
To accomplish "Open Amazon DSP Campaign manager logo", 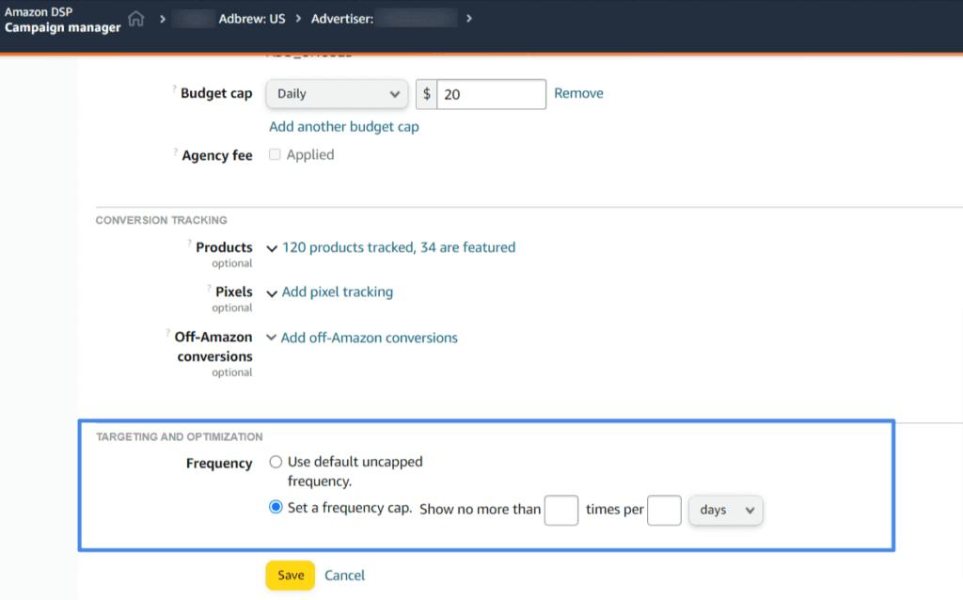I will (62, 20).
